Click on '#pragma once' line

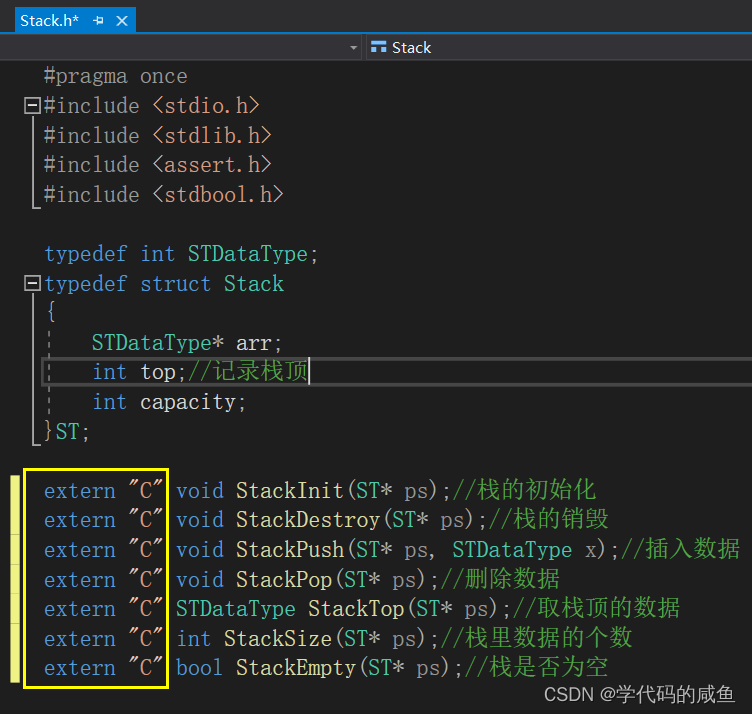click(116, 76)
